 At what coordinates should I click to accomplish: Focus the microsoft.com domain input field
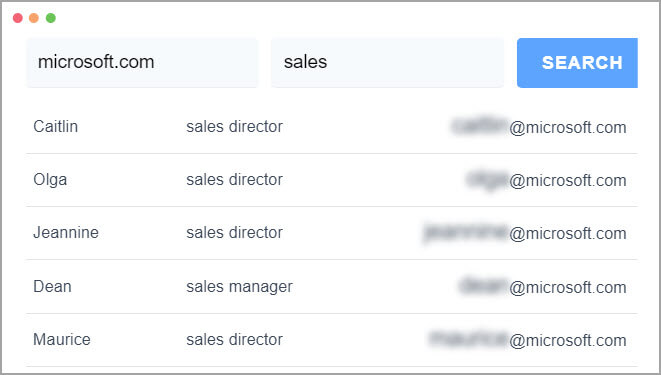pos(142,63)
